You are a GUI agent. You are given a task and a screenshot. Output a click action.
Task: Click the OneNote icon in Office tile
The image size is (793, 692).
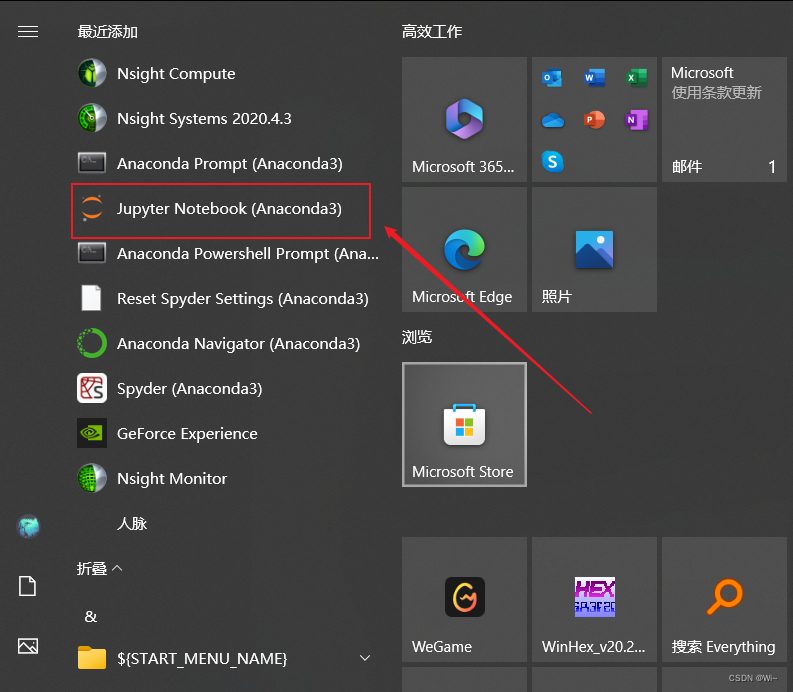point(637,120)
